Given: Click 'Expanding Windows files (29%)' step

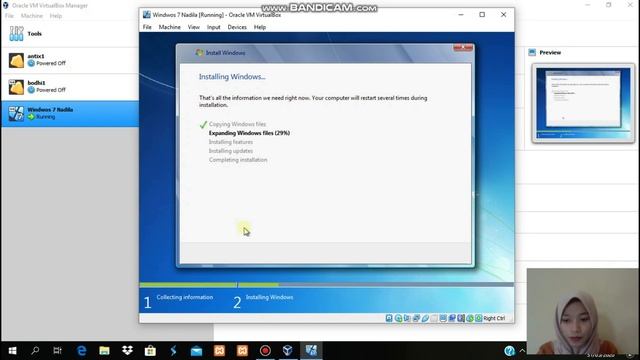Looking at the screenshot, I should coord(249,133).
